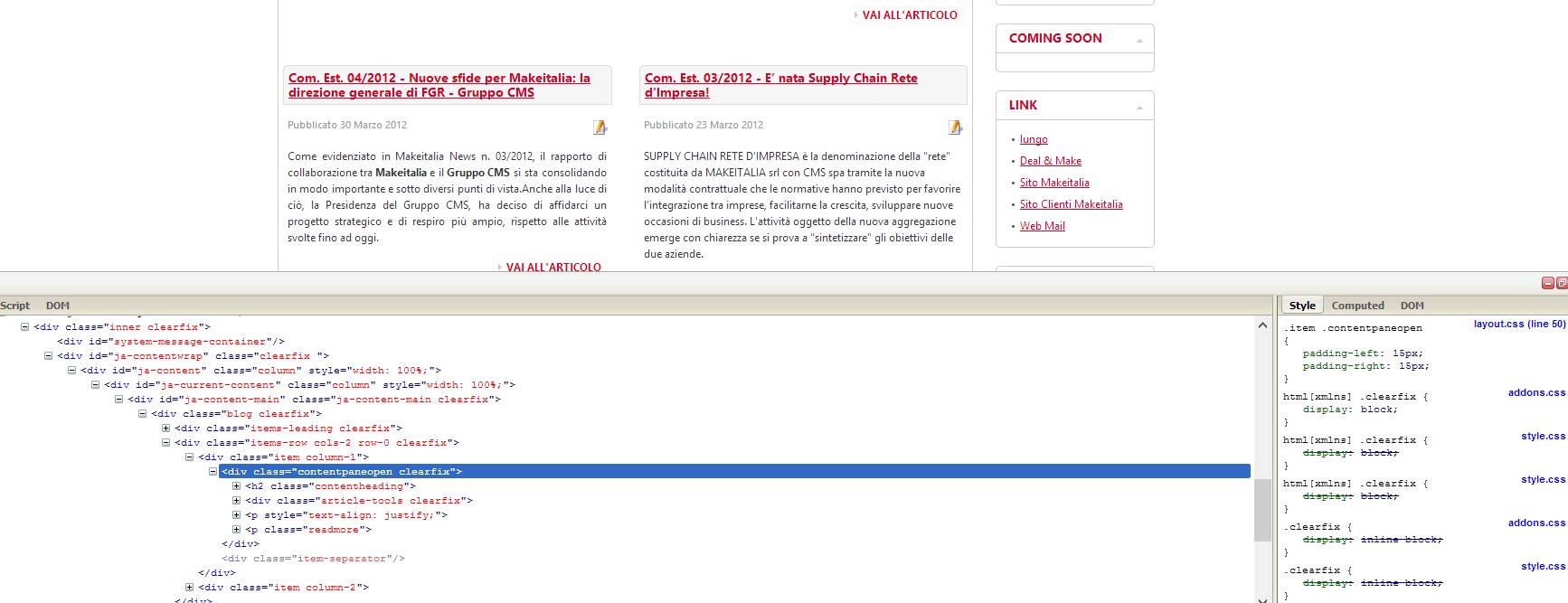This screenshot has height=603, width=1568.
Task: Click the p class "readmore" tag text
Action: pyautogui.click(x=308, y=530)
